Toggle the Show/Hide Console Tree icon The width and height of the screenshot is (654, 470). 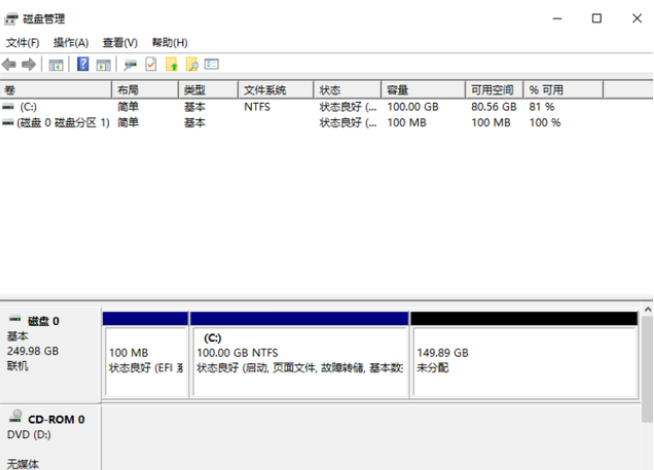(56, 64)
